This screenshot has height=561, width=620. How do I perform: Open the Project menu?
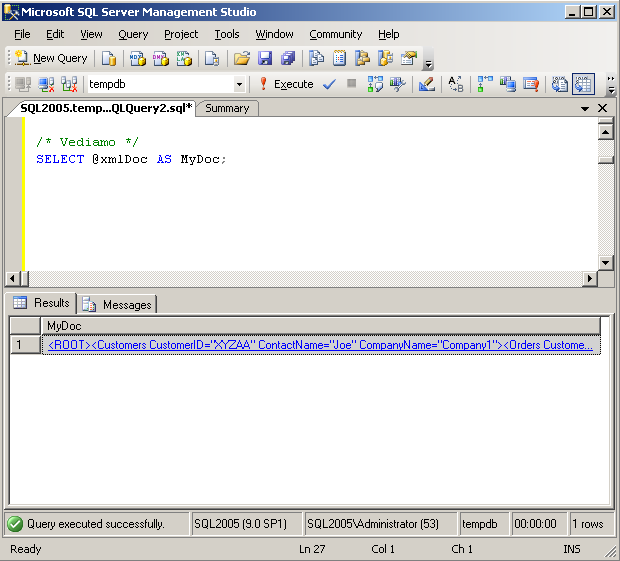tap(181, 34)
